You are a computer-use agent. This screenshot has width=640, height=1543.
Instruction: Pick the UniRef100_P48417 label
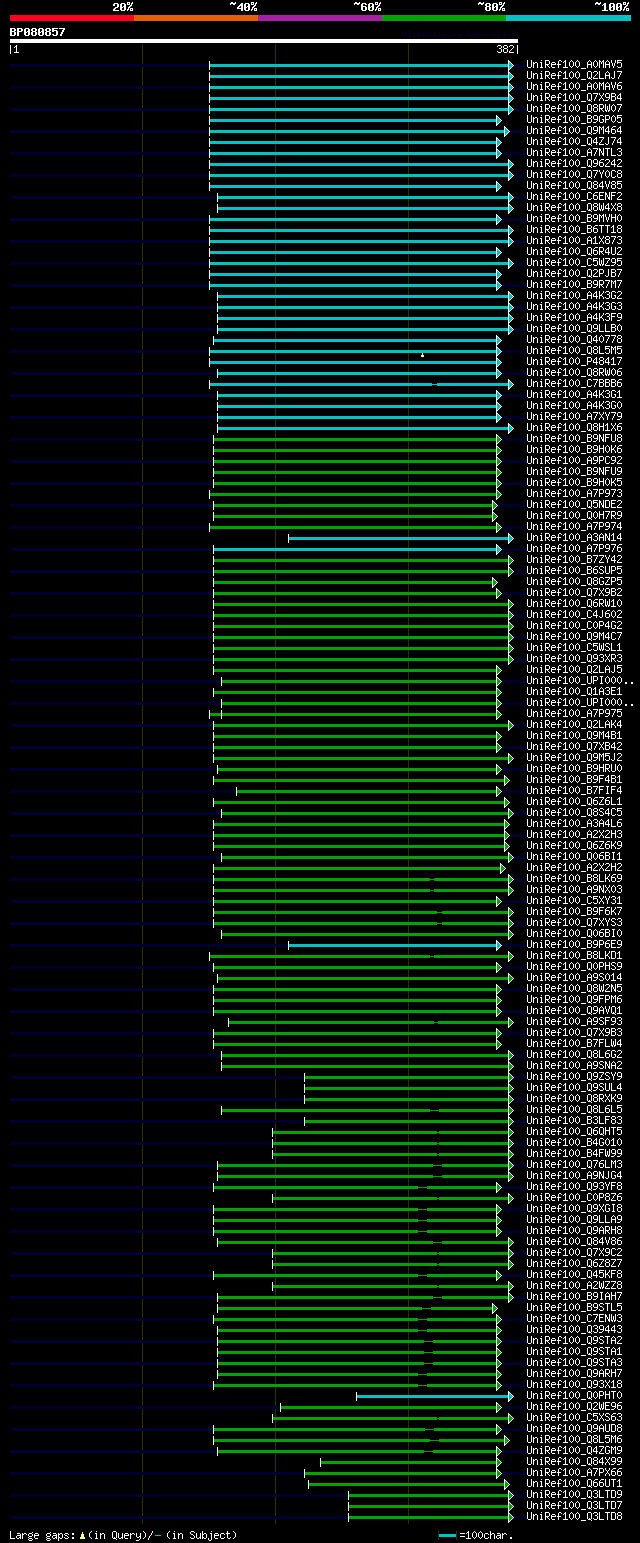tap(574, 361)
